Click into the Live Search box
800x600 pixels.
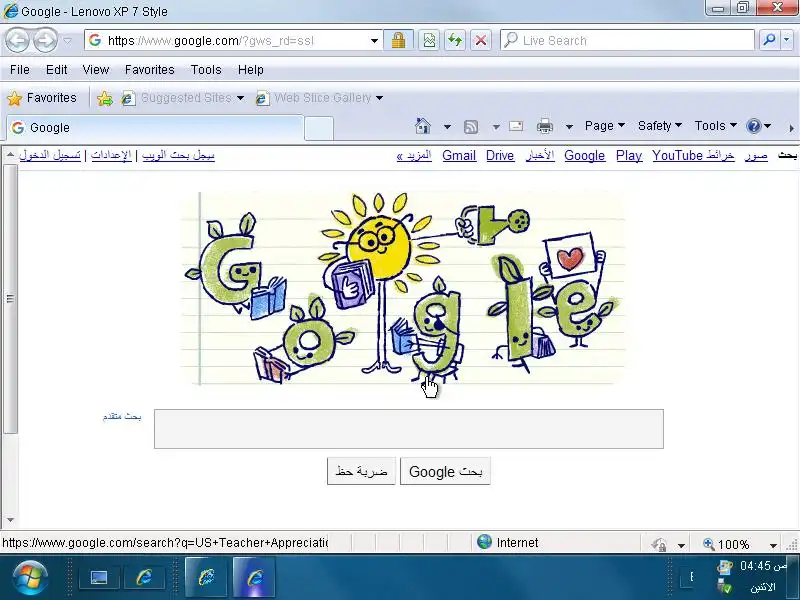point(627,40)
